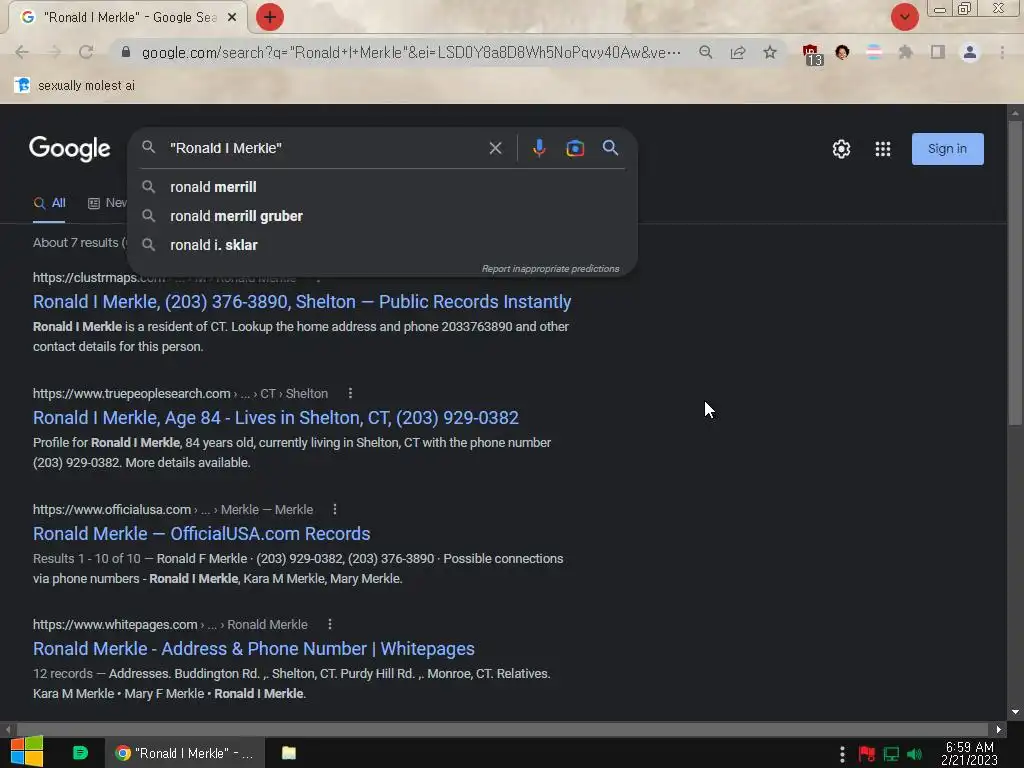Click the truepeoplesearch.com URL breadcrumb
The height and width of the screenshot is (768, 1024).
pos(180,394)
